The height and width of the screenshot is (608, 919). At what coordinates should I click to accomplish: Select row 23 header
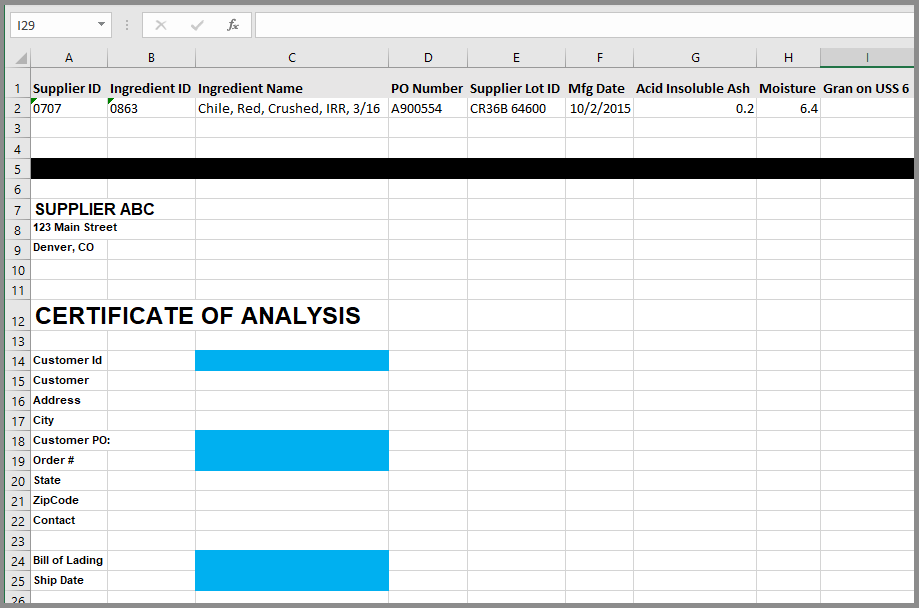pos(18,541)
